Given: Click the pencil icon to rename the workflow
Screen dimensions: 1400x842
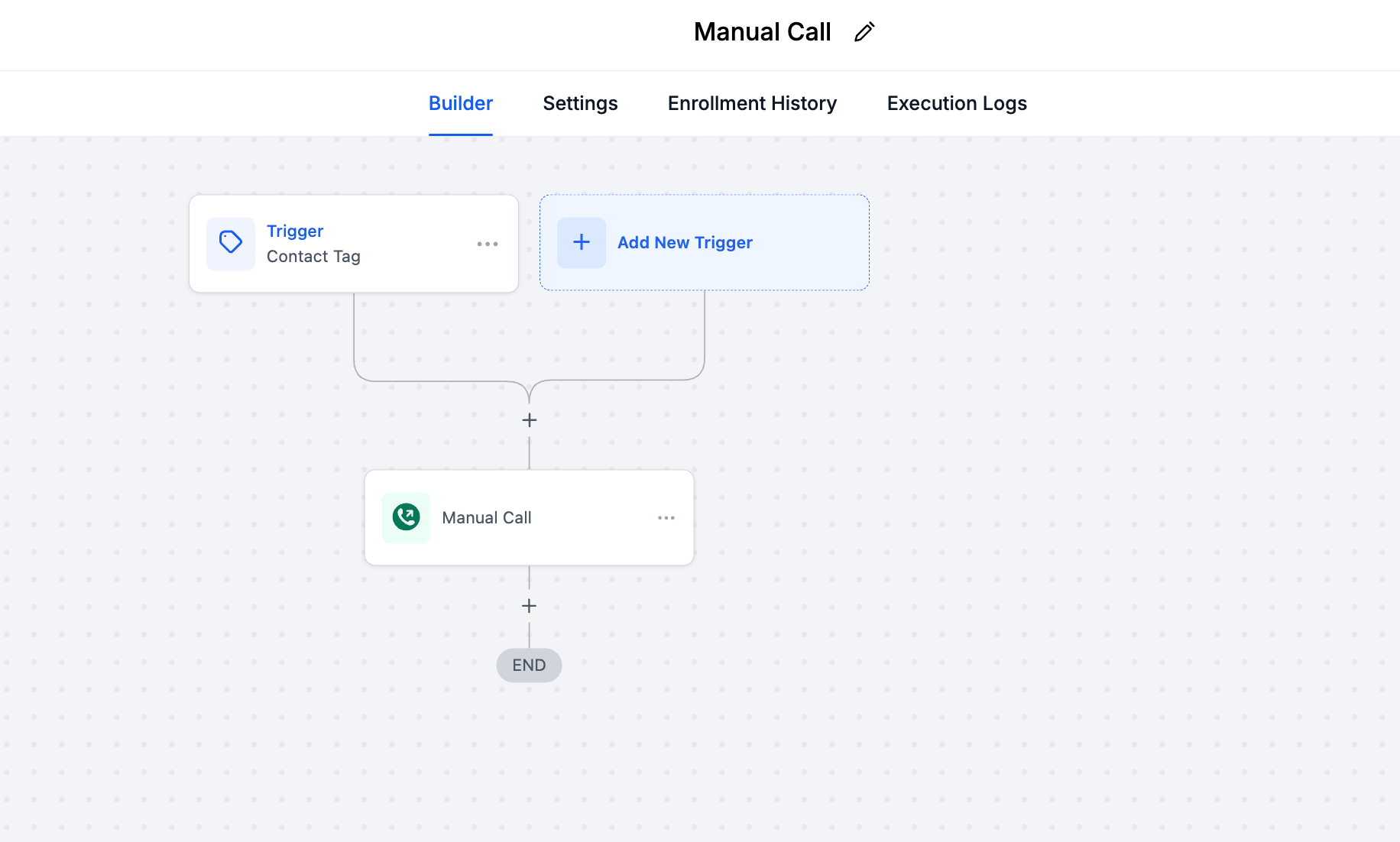Looking at the screenshot, I should [x=864, y=31].
